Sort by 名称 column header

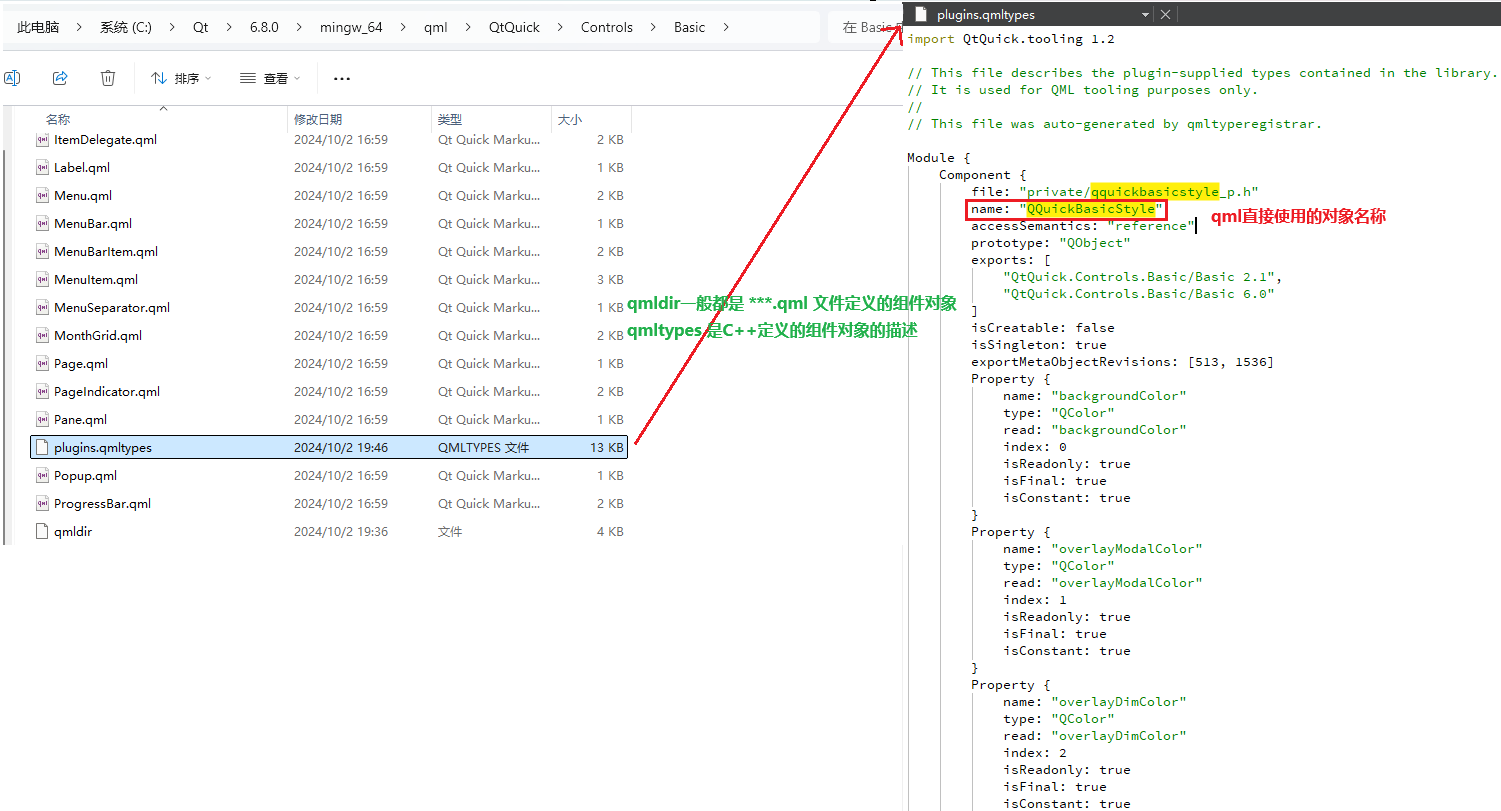pyautogui.click(x=58, y=119)
